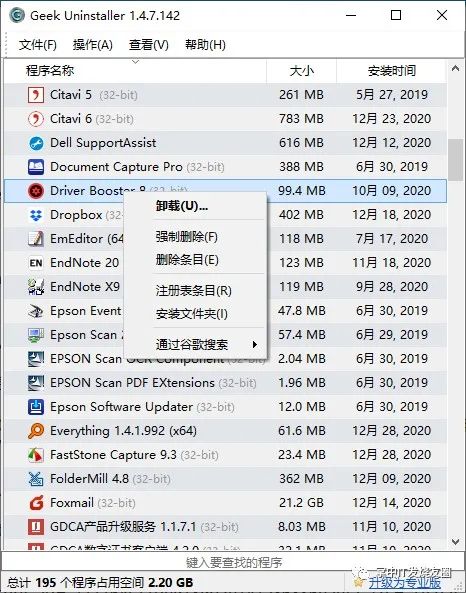Choose 卸载(U)... from context menu
466x593 pixels.
click(182, 206)
